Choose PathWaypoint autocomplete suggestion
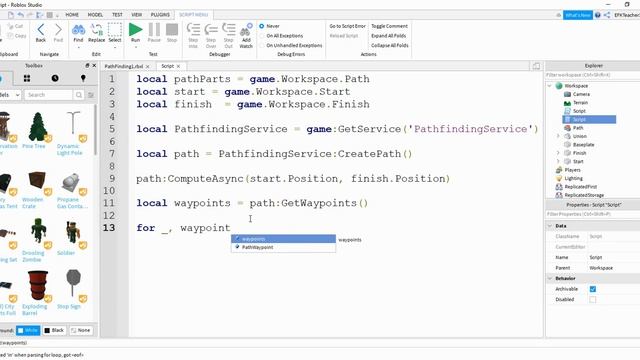640x360 pixels. (x=283, y=247)
